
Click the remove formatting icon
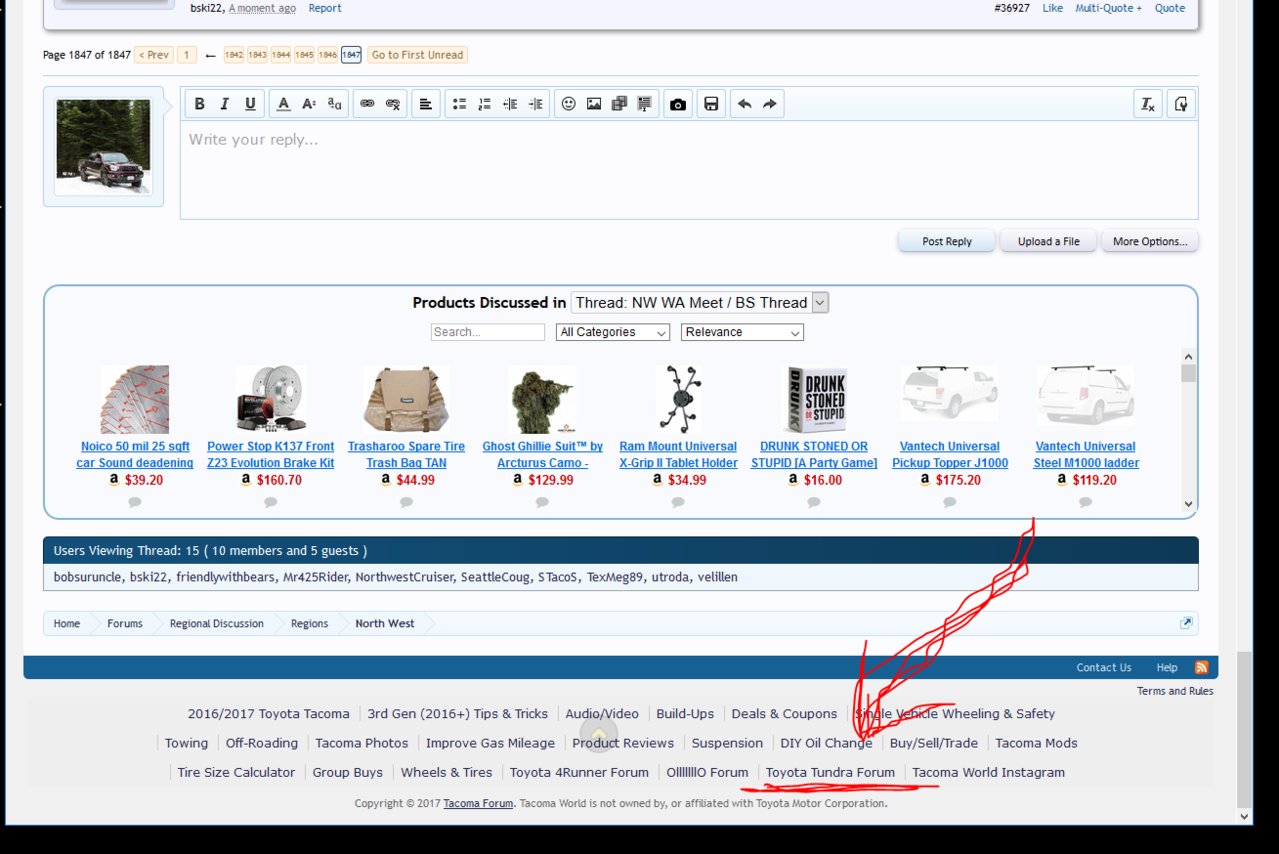click(1148, 104)
